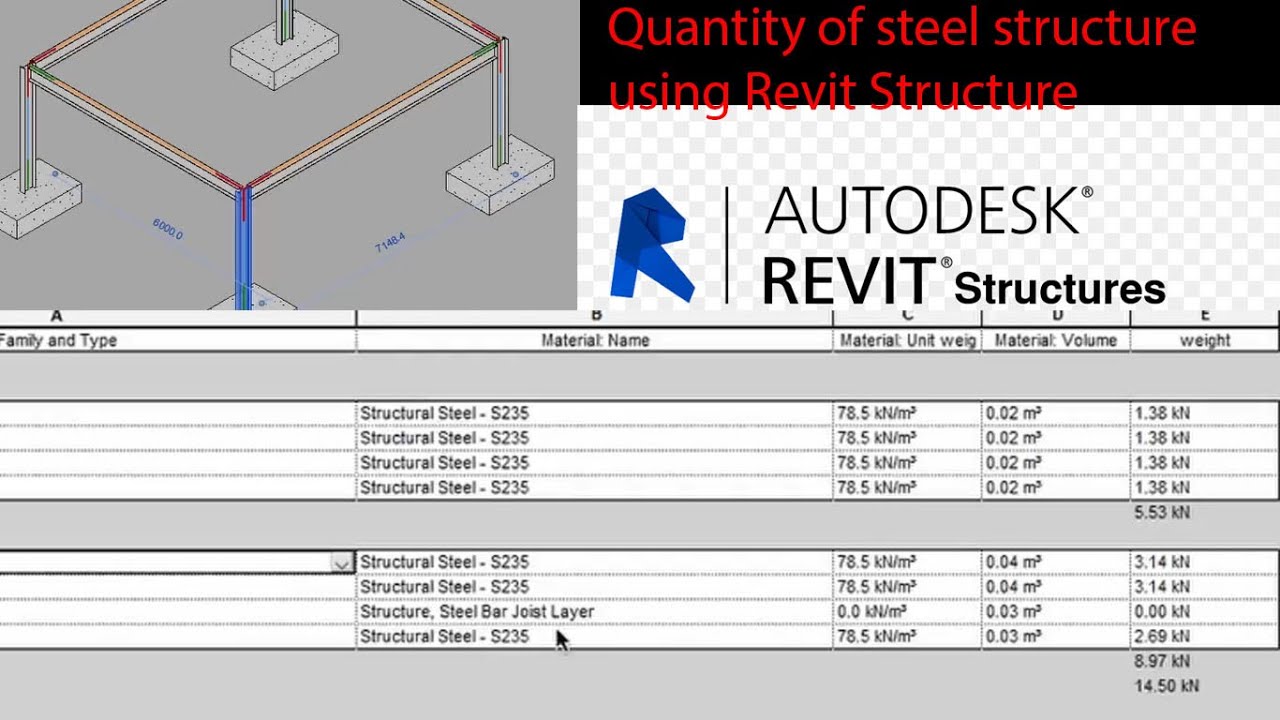Click the '14.50 kN' grand total value

pyautogui.click(x=1166, y=686)
